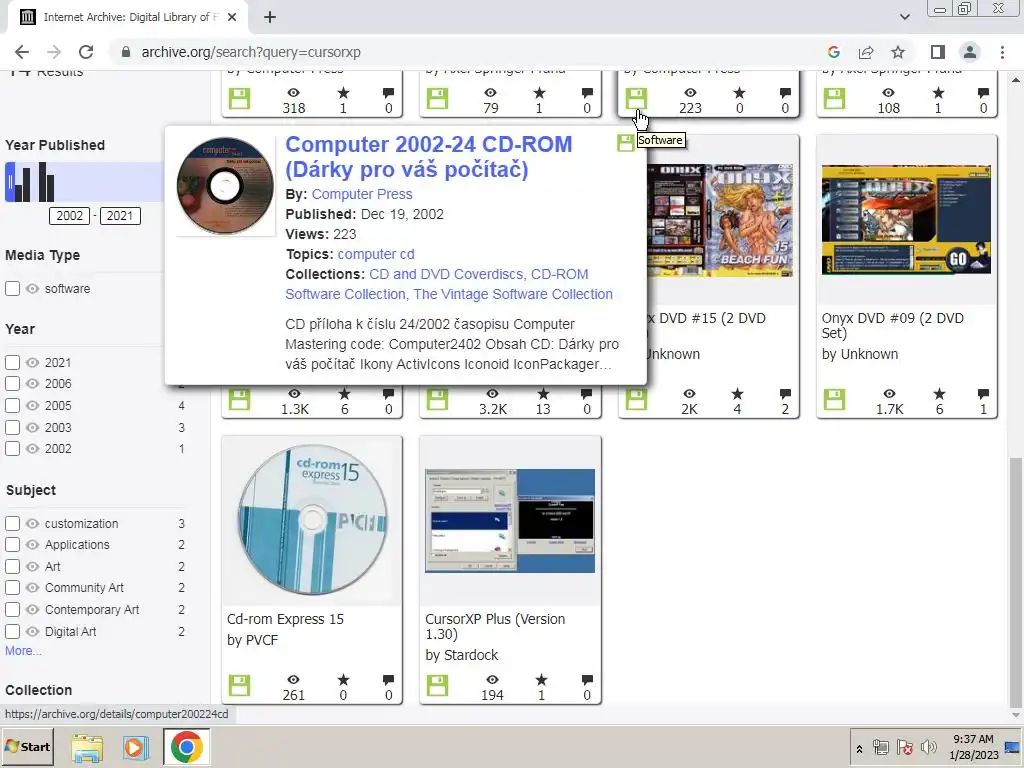Click the floppy icon on CursorXP Plus card
The width and height of the screenshot is (1024, 768).
tap(438, 686)
